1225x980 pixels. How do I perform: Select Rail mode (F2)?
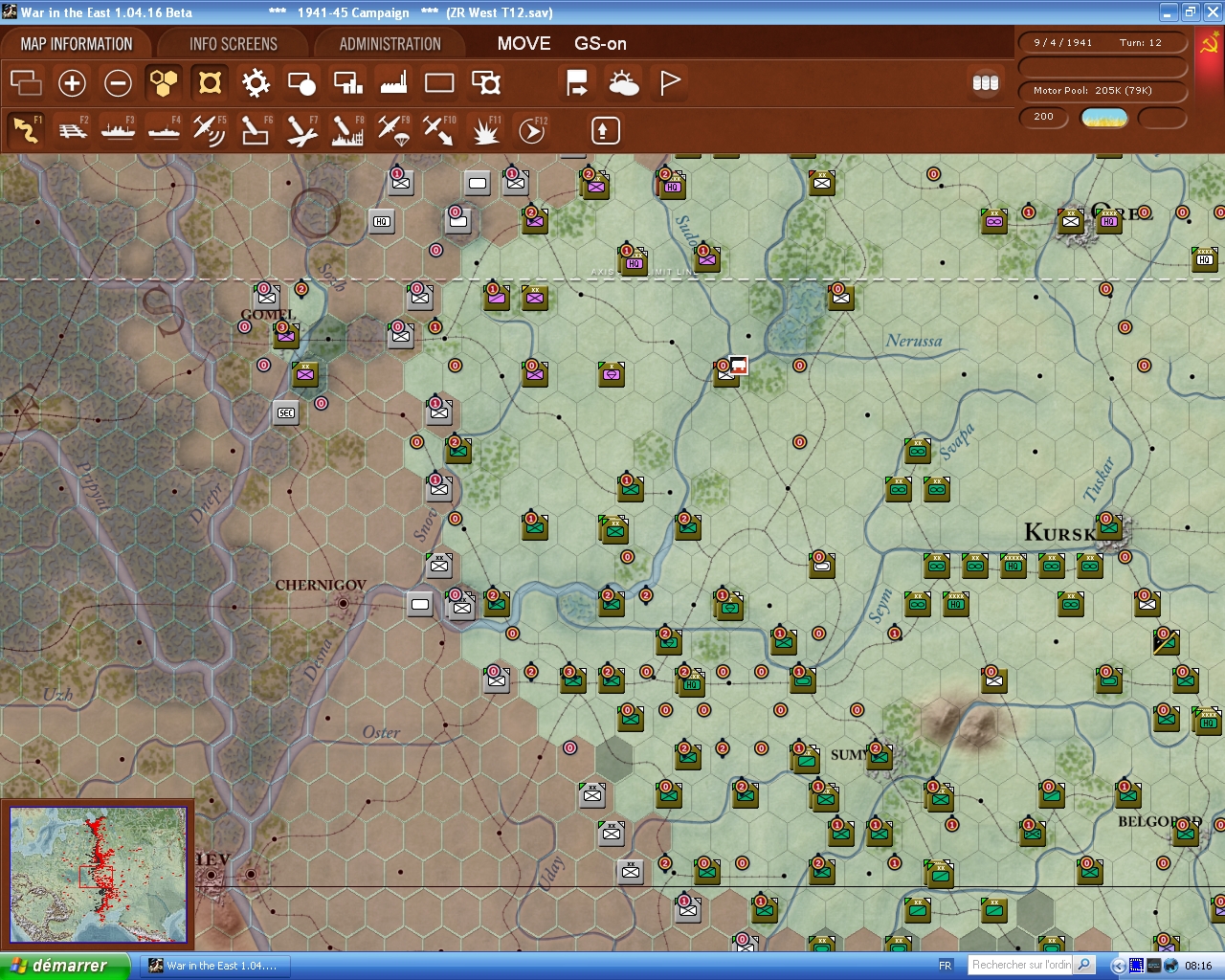click(x=72, y=130)
